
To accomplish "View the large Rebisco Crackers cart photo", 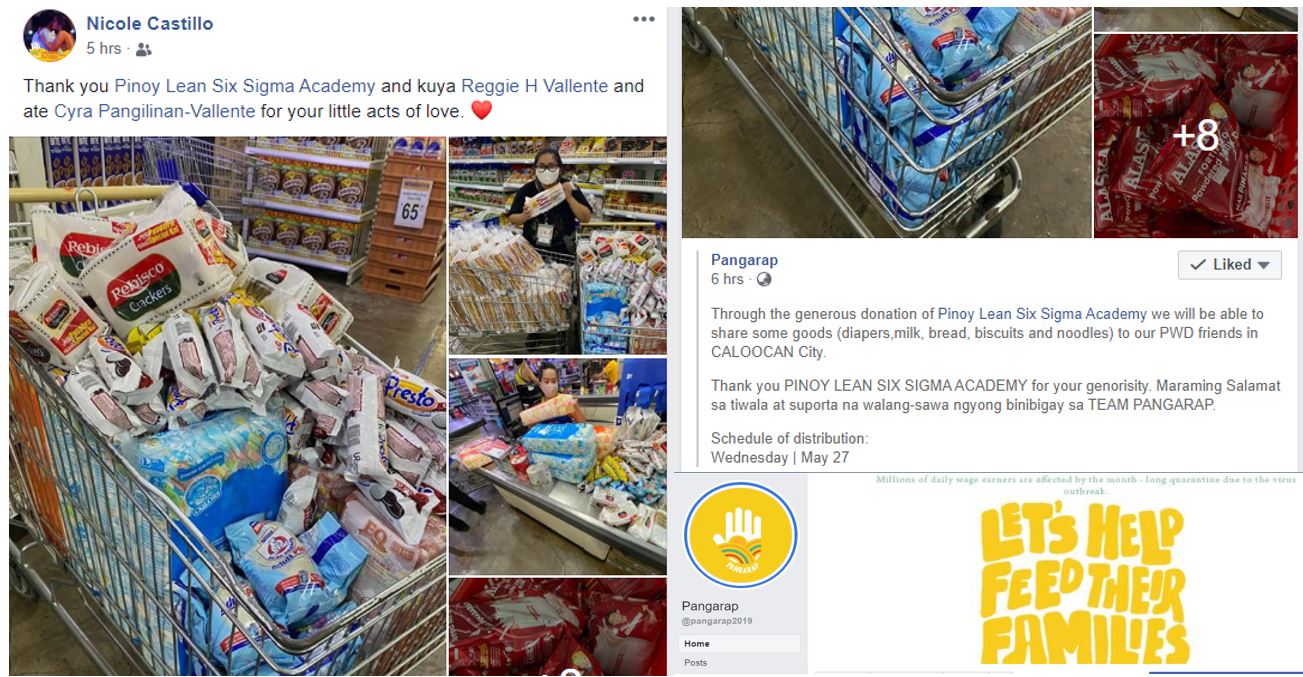I will pyautogui.click(x=226, y=406).
